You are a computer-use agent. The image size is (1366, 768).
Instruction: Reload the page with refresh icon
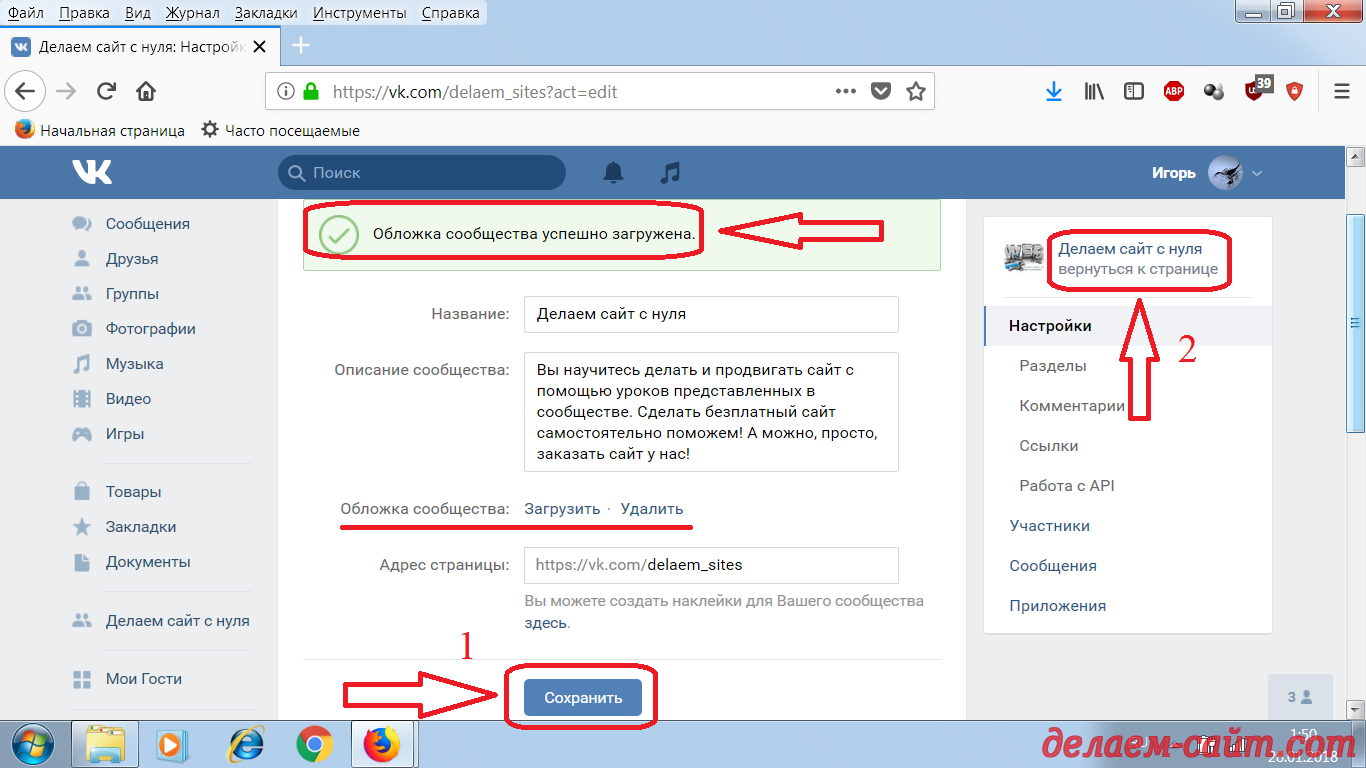[106, 92]
